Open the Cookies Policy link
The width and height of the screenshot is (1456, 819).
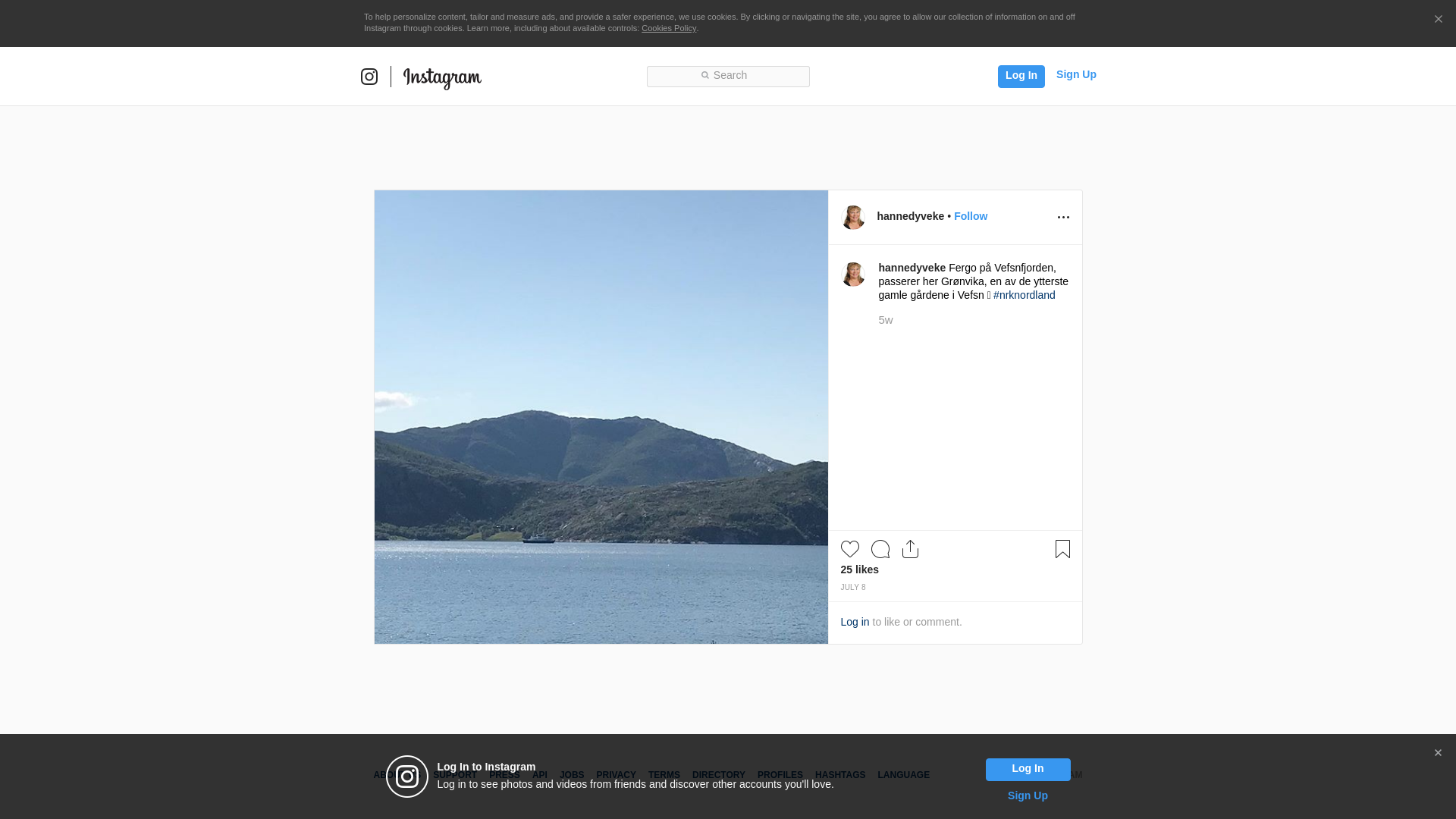668,28
